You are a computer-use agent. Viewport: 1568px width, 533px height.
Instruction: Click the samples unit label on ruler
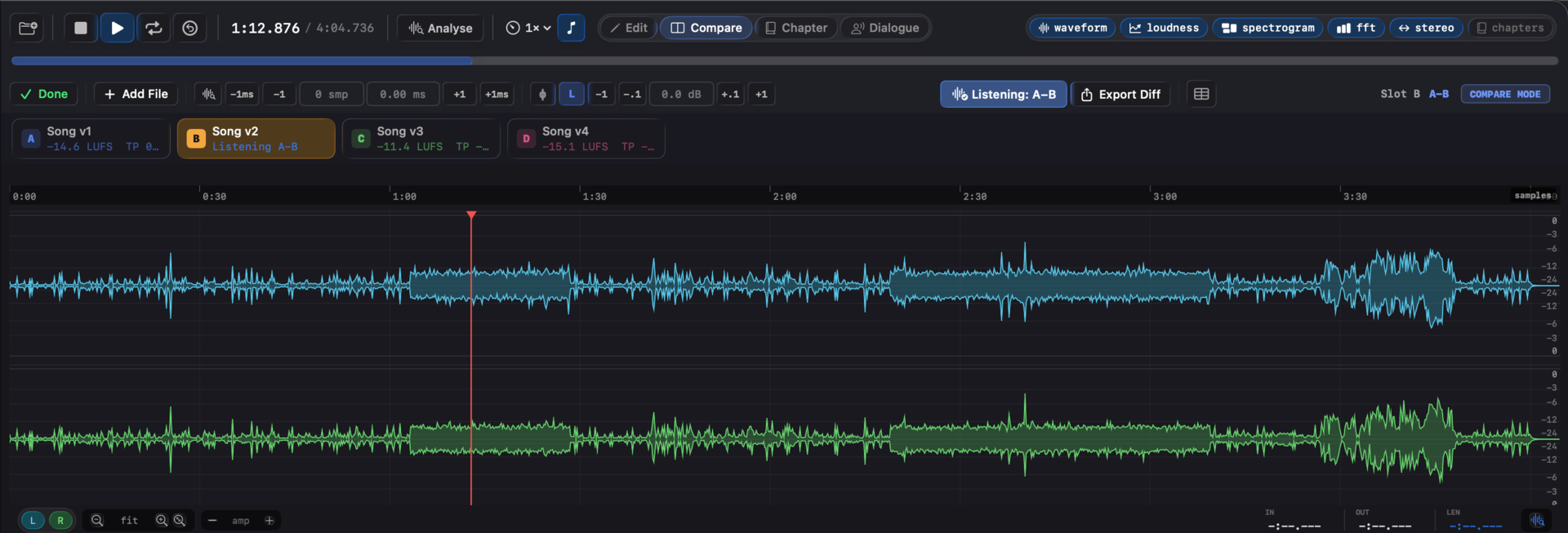[1533, 196]
